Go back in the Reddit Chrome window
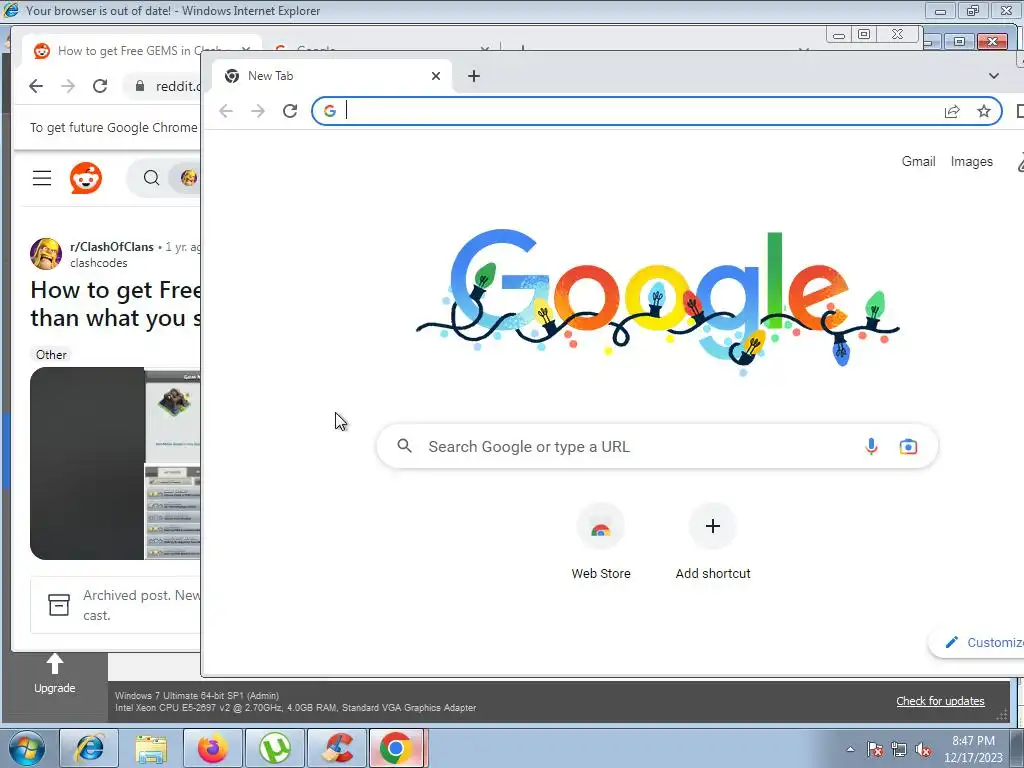This screenshot has height=768, width=1024. (36, 86)
